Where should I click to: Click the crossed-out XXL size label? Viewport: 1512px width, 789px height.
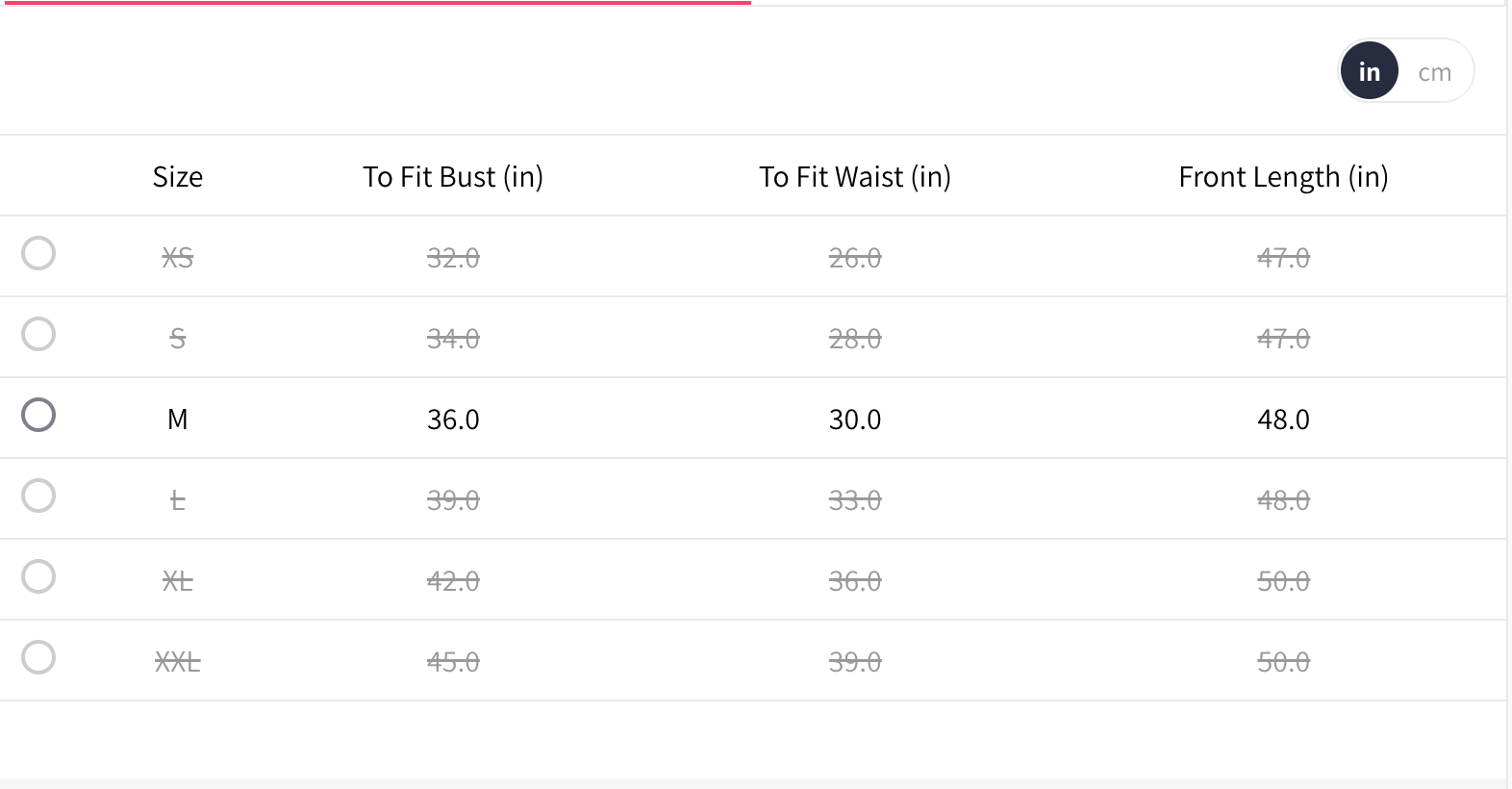click(x=178, y=662)
